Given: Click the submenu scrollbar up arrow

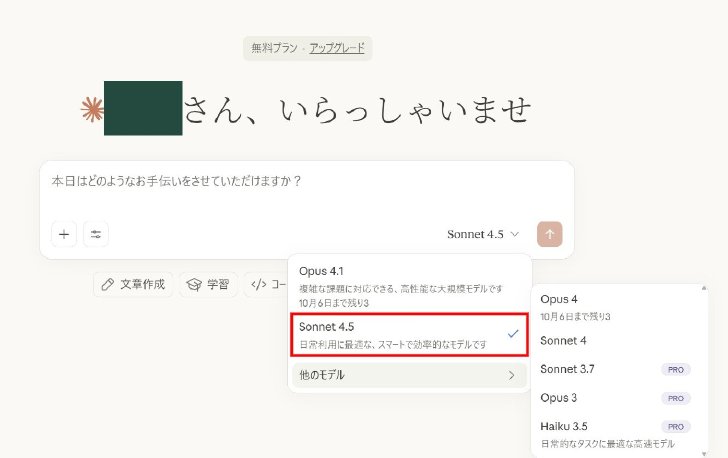Looking at the screenshot, I should [704, 288].
